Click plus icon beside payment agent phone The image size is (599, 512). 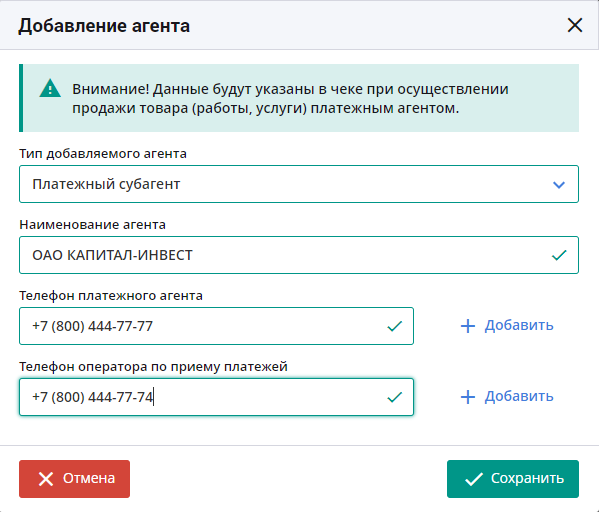tap(468, 326)
